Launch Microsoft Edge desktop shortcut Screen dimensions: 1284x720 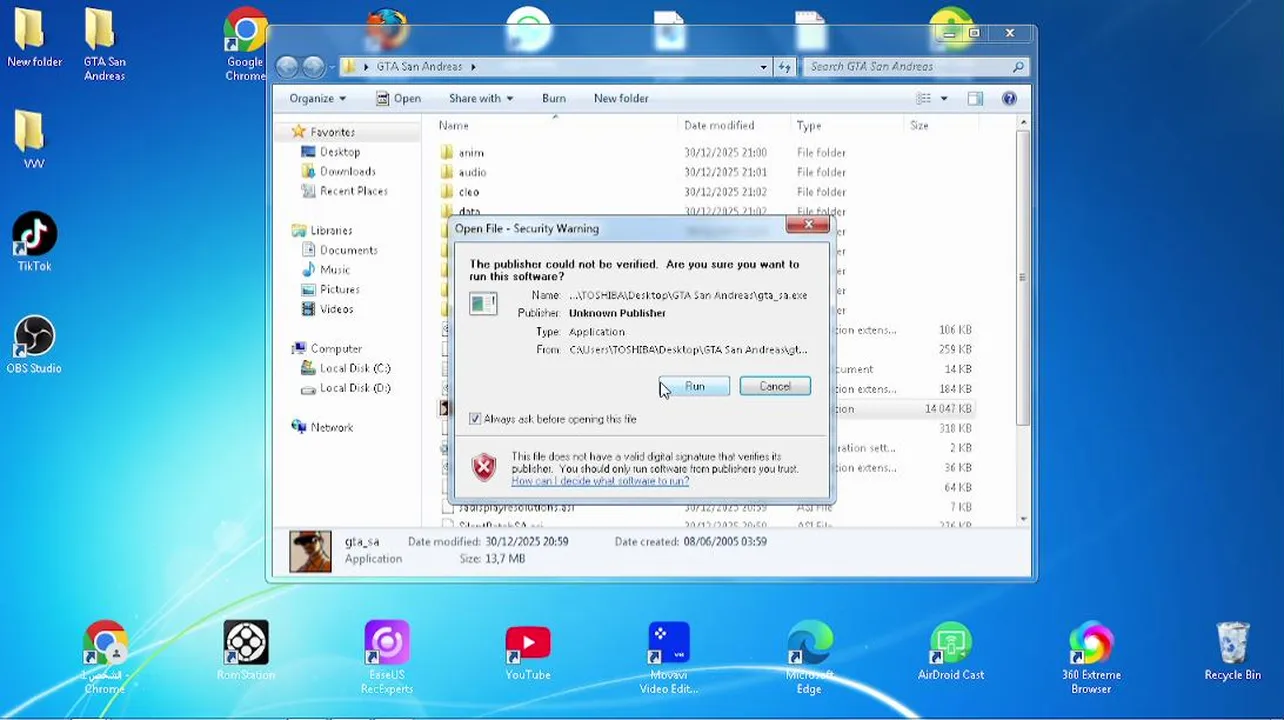pyautogui.click(x=809, y=657)
